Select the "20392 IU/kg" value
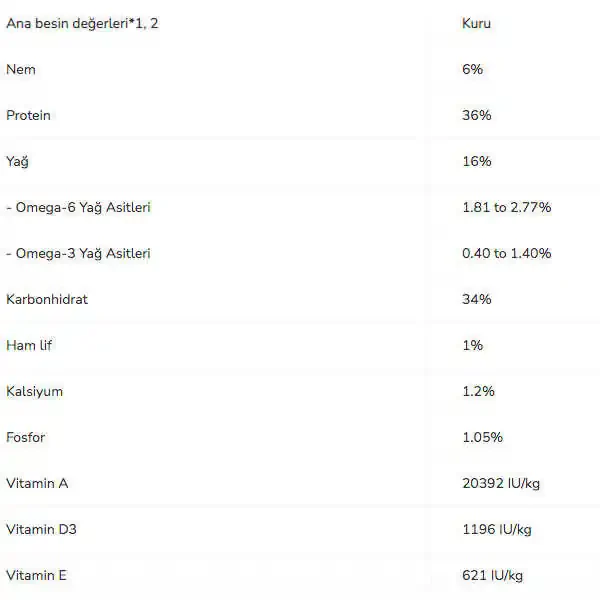The height and width of the screenshot is (600, 600). 500,483
